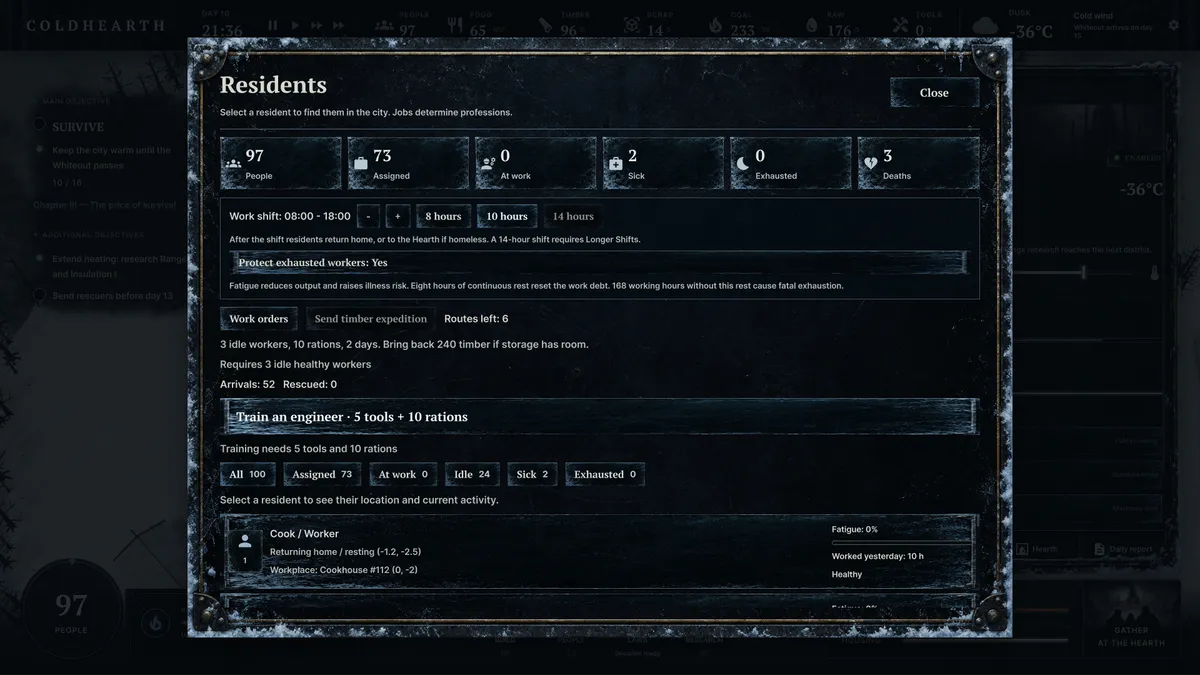Open the Work orders section
The width and height of the screenshot is (1200, 675).
point(259,319)
